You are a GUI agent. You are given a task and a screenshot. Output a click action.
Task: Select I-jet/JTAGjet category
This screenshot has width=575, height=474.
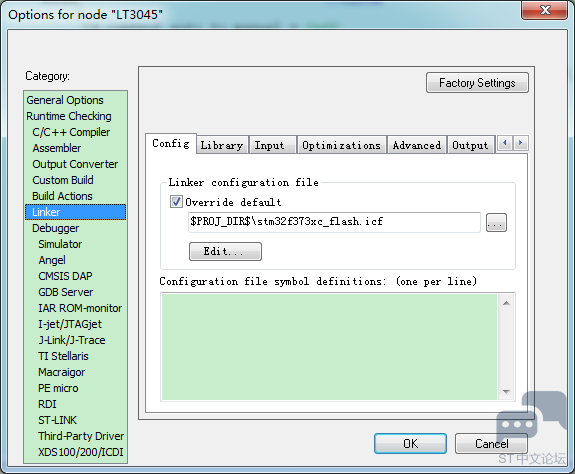click(x=70, y=324)
